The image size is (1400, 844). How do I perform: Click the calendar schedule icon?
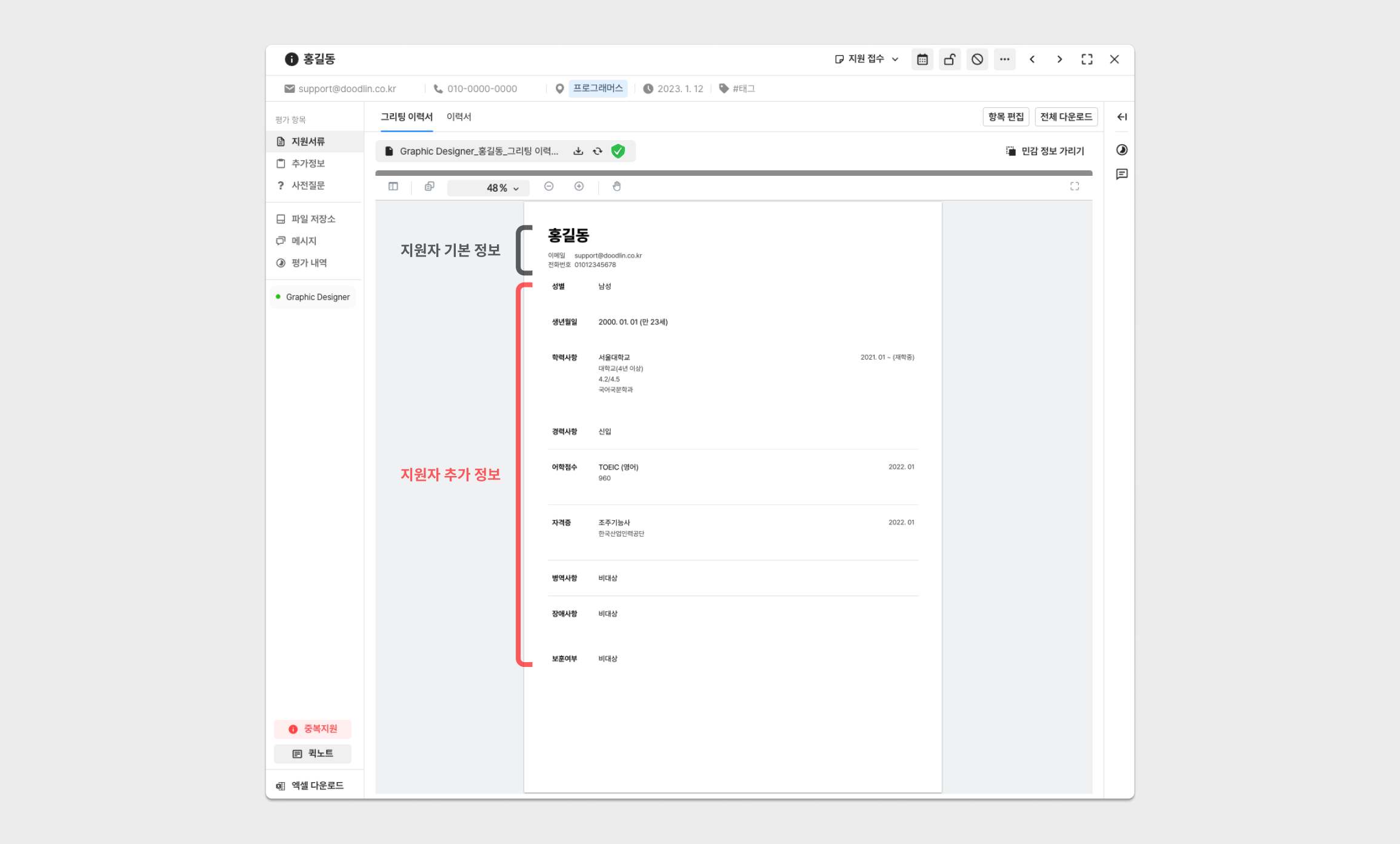tap(922, 59)
